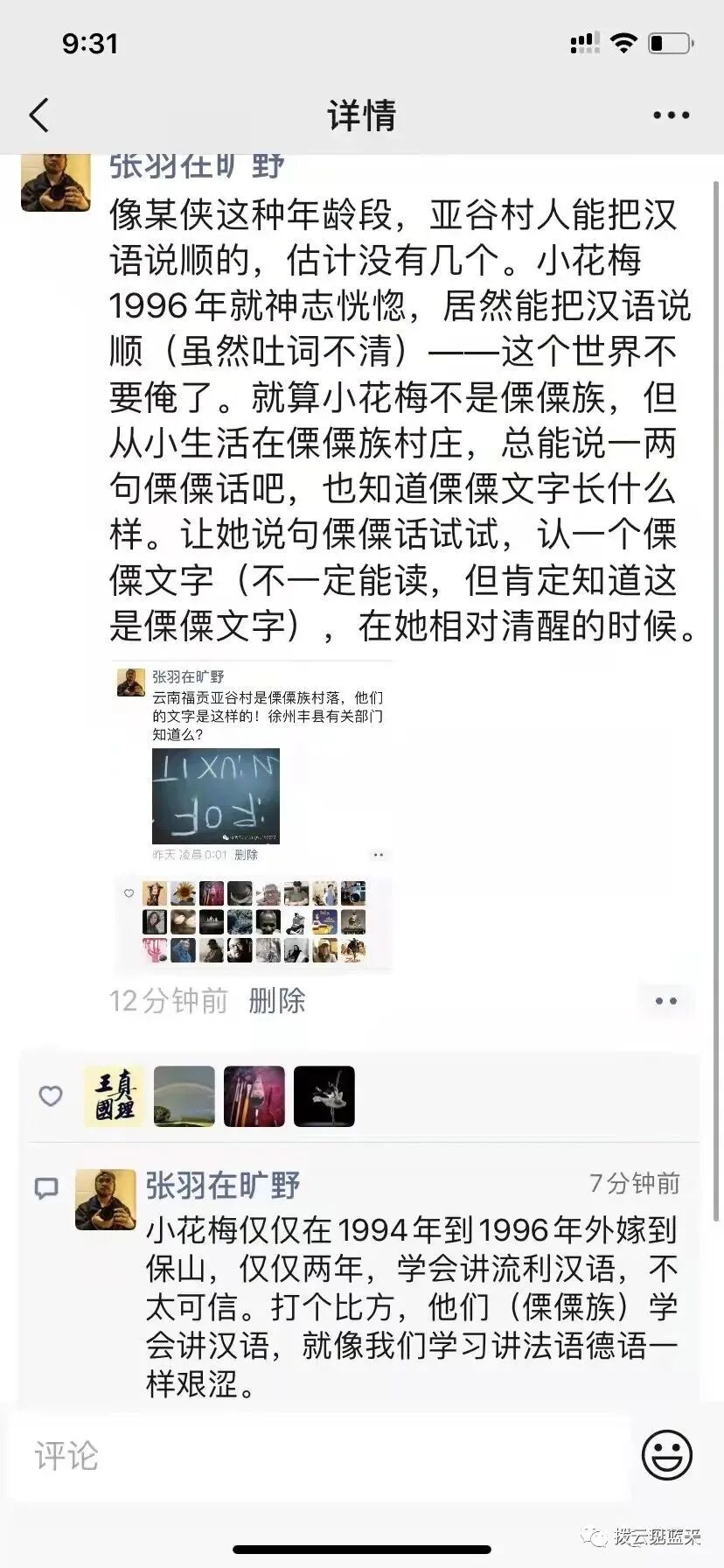Tap the back arrow in header
724x1568 pixels.
pyautogui.click(x=39, y=115)
